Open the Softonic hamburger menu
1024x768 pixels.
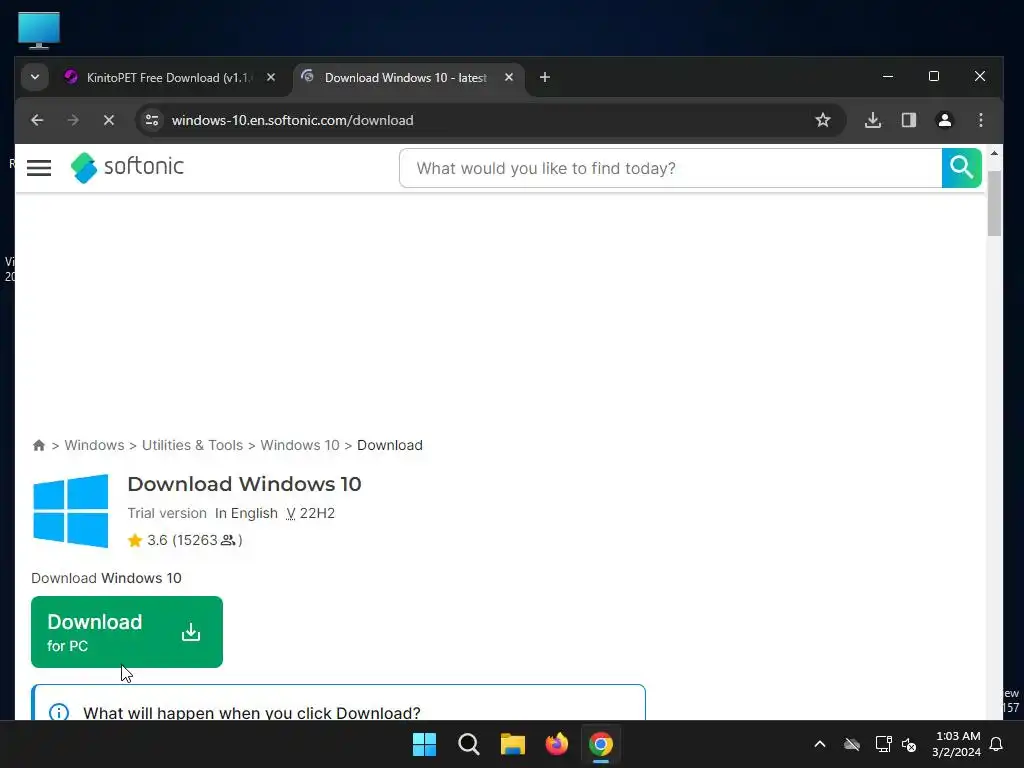pyautogui.click(x=39, y=168)
